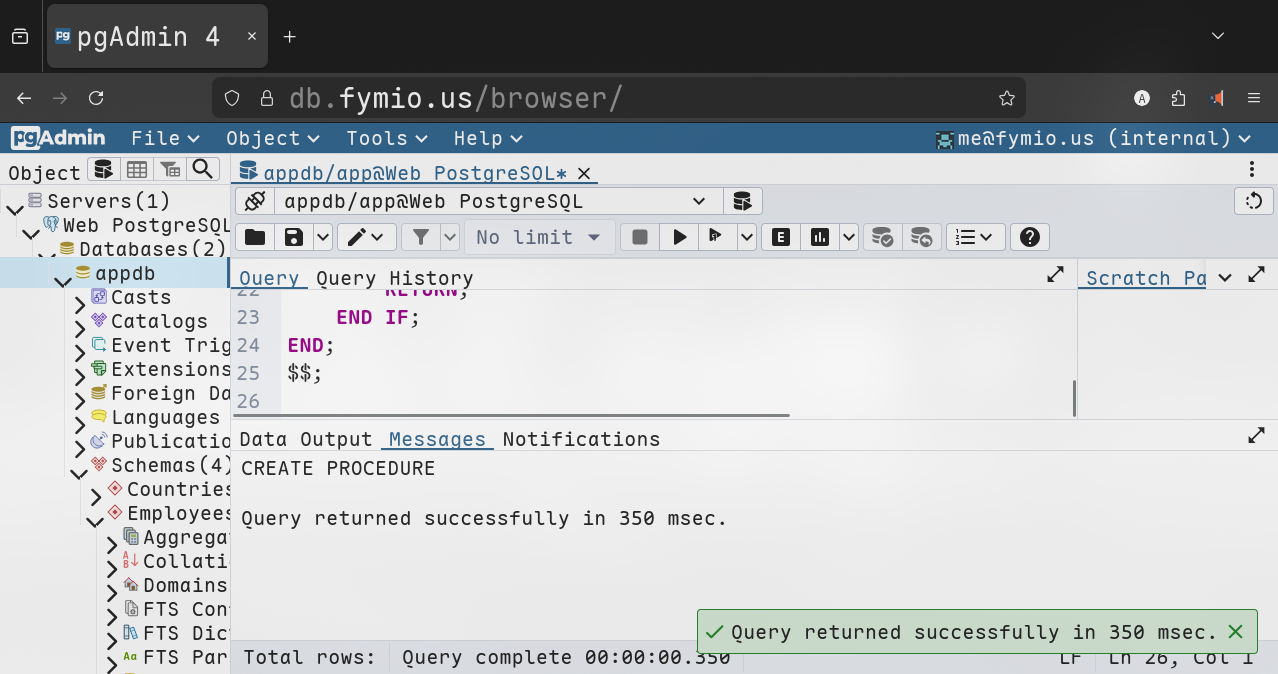Viewport: 1278px width, 674px height.
Task: Dismiss the query success notification
Action: click(x=1236, y=632)
